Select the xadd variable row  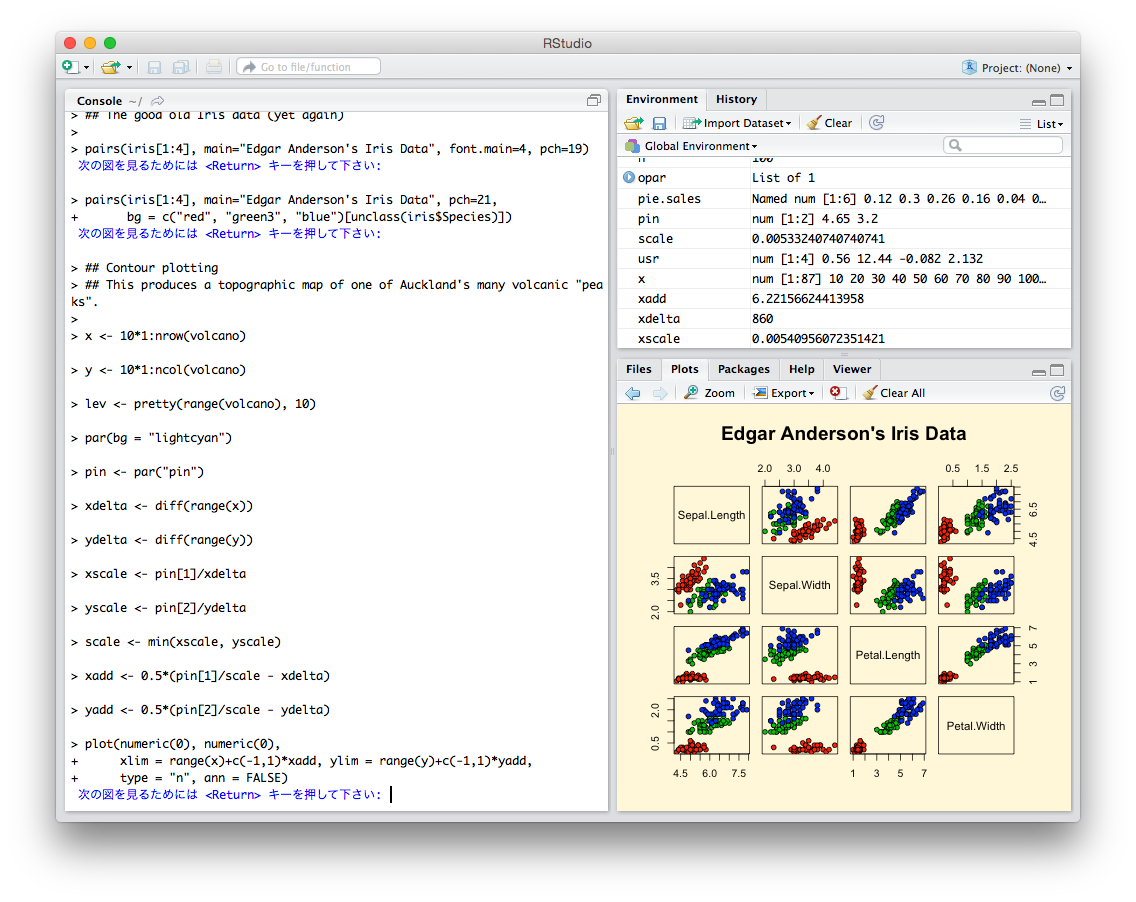tap(844, 298)
